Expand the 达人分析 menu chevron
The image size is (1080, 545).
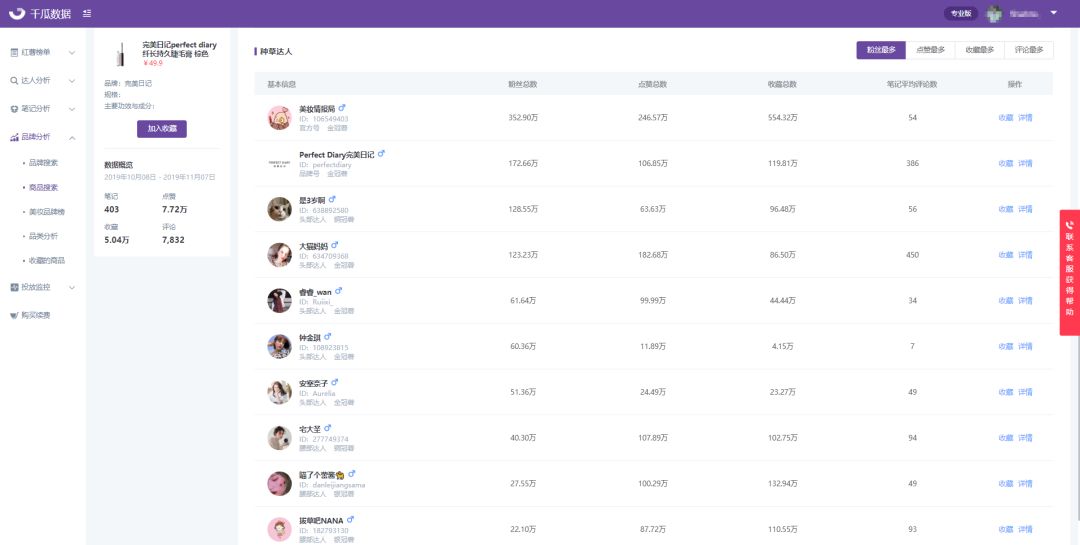(x=72, y=81)
